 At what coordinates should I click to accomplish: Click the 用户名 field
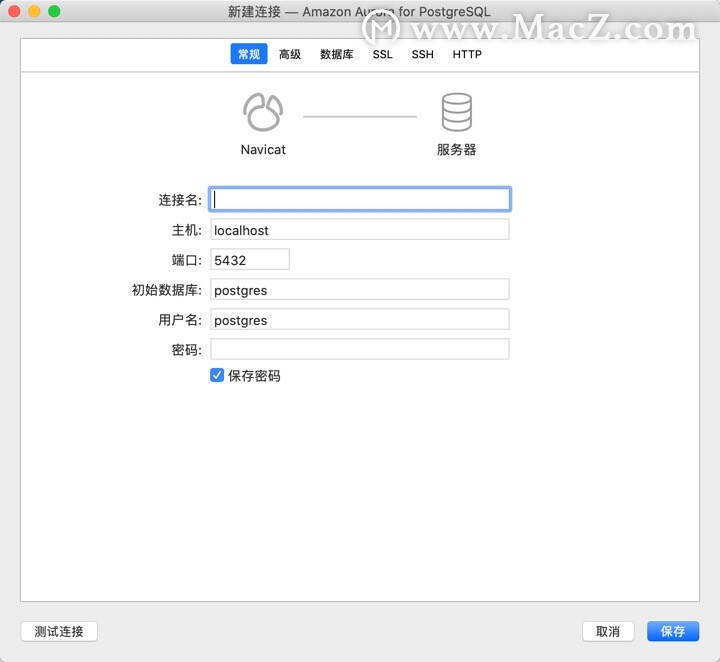[360, 320]
